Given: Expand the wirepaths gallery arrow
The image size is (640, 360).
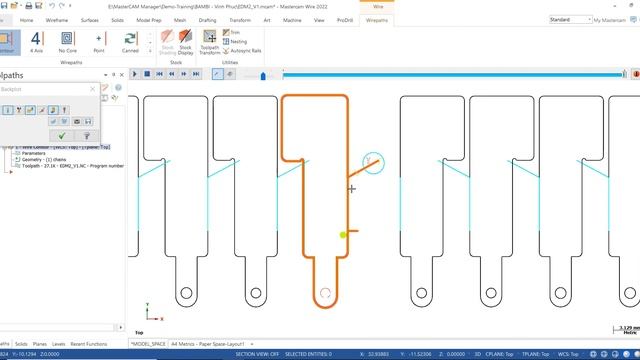Looking at the screenshot, I should (x=150, y=51).
